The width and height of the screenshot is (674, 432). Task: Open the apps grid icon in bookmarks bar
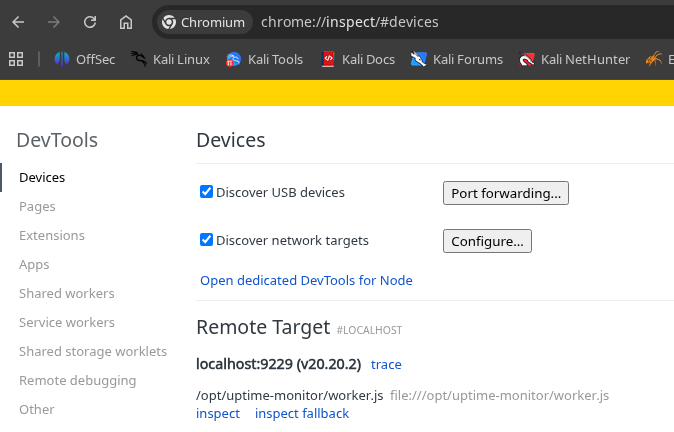point(16,59)
